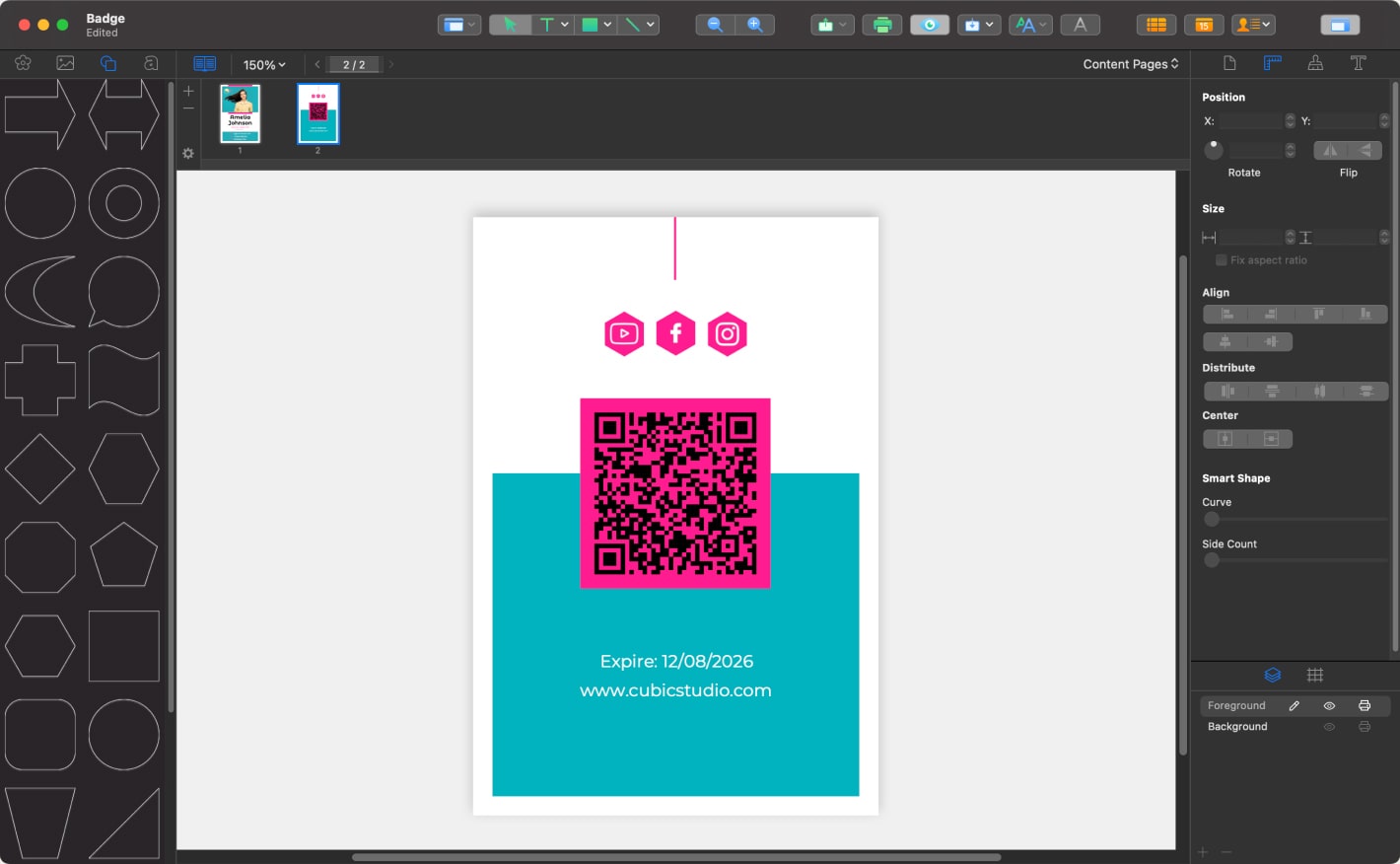Center object horizontally on page
Screen dimensions: 1400x864
point(1225,439)
